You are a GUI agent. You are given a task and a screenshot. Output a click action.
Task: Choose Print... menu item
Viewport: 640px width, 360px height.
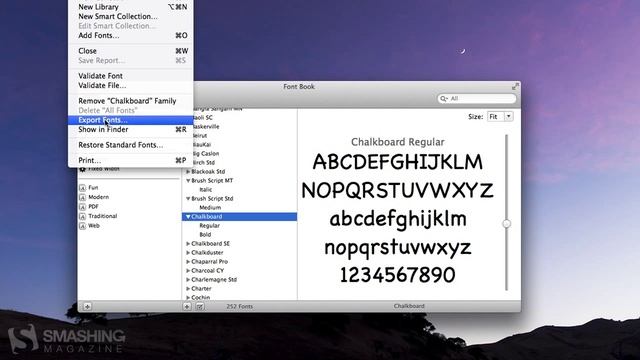point(131,160)
